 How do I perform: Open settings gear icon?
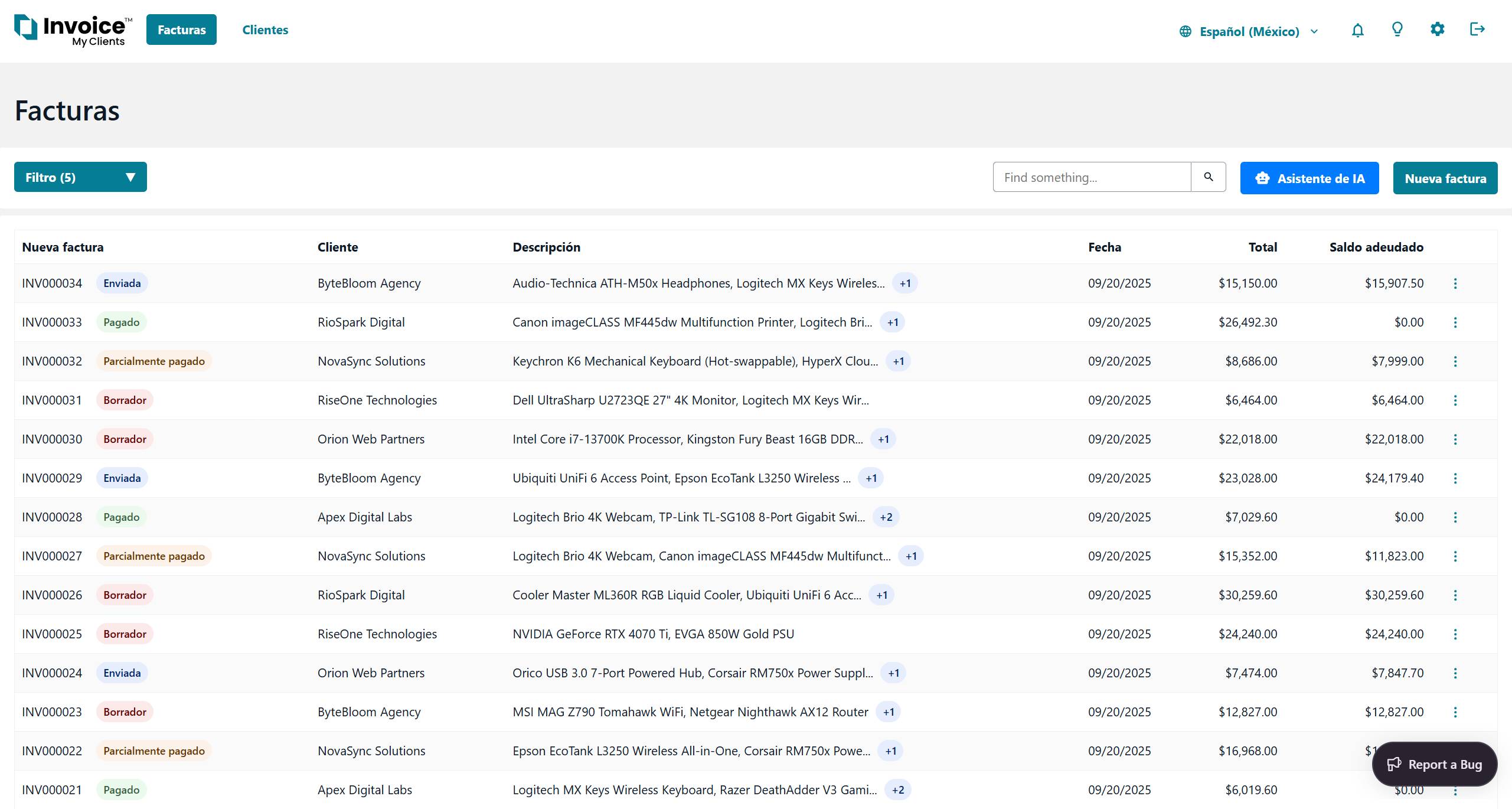pyautogui.click(x=1437, y=30)
